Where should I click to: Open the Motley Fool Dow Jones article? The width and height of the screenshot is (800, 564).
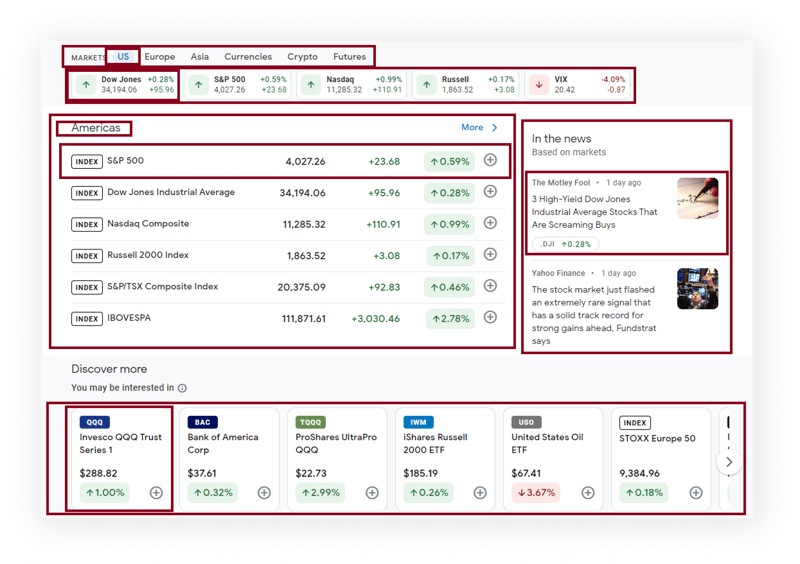pyautogui.click(x=594, y=212)
